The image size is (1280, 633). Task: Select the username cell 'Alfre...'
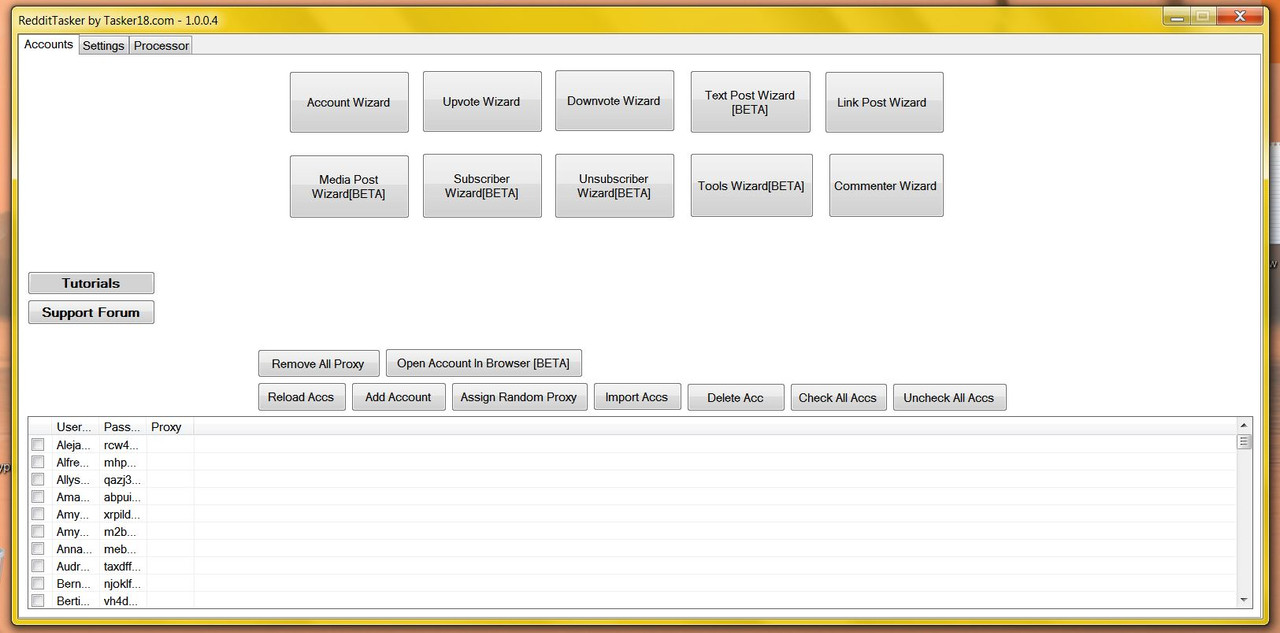coord(73,462)
